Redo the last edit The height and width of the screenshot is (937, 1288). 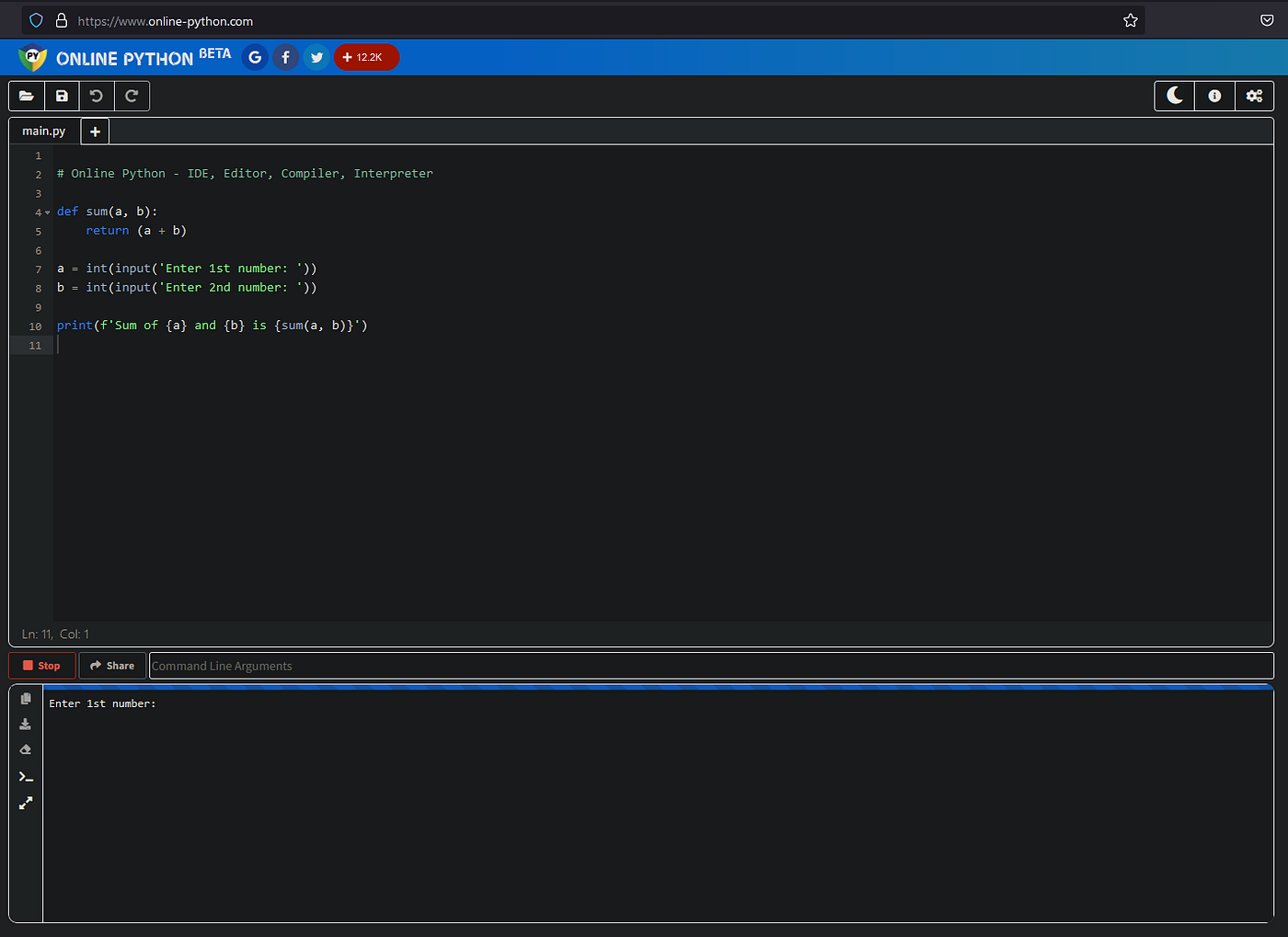pos(132,96)
